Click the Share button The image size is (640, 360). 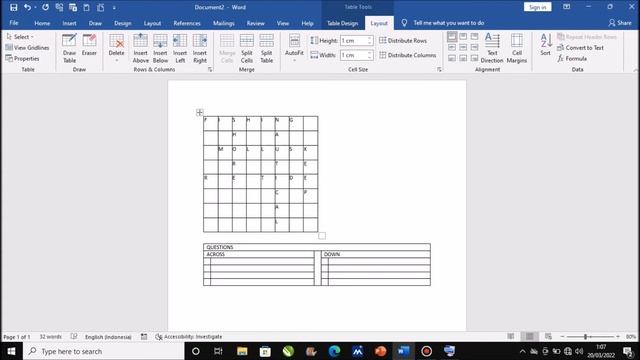point(620,23)
